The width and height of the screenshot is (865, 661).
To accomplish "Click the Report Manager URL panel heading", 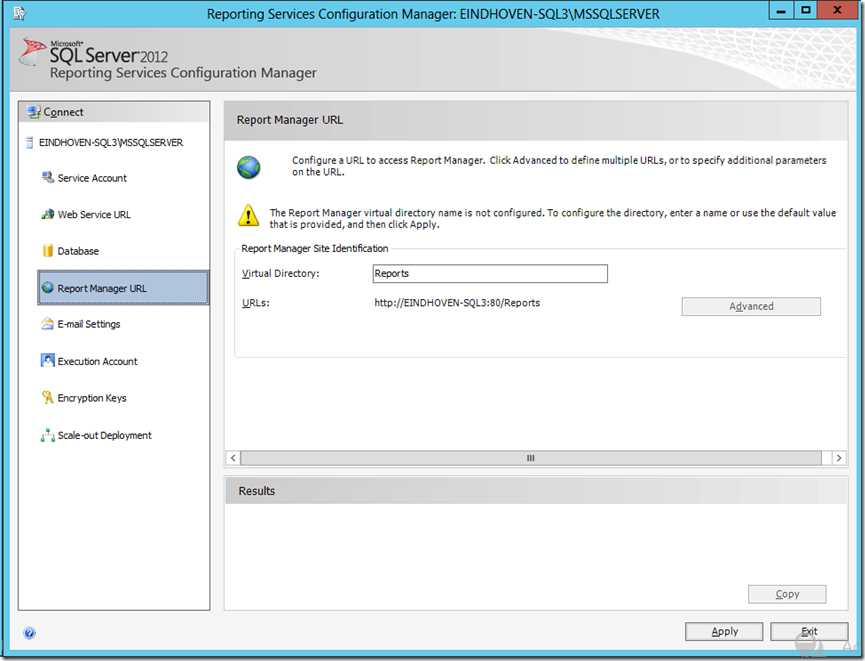I will click(290, 120).
